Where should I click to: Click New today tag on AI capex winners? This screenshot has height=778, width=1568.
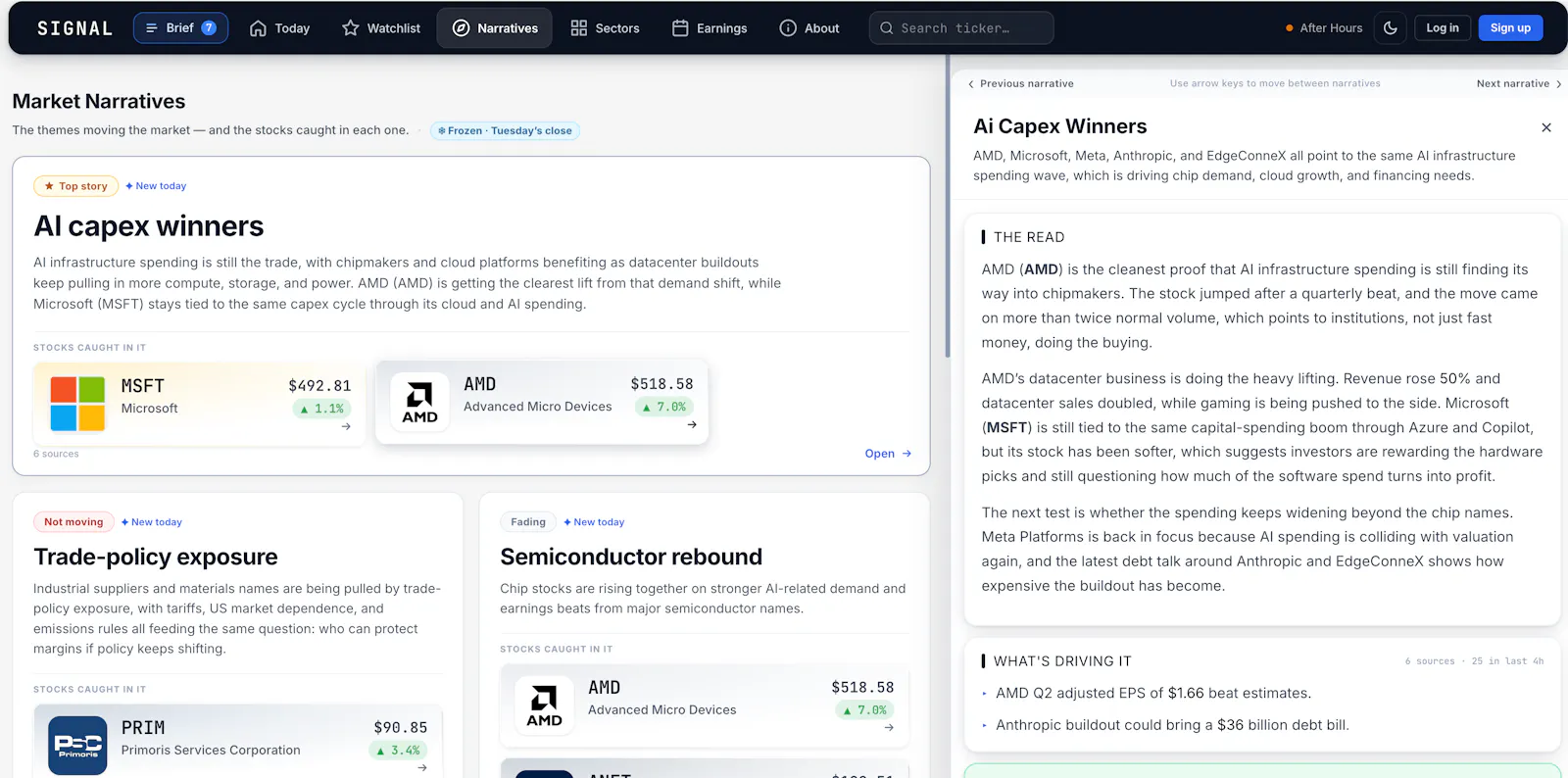click(156, 186)
